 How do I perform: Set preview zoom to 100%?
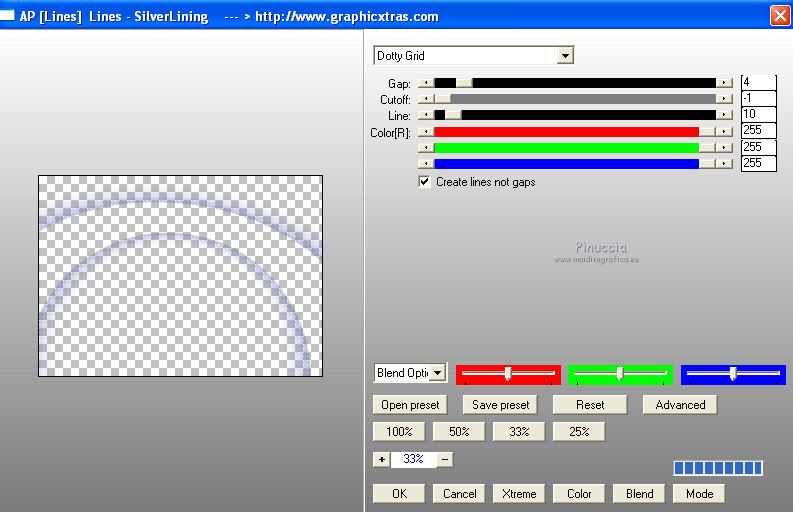(399, 432)
